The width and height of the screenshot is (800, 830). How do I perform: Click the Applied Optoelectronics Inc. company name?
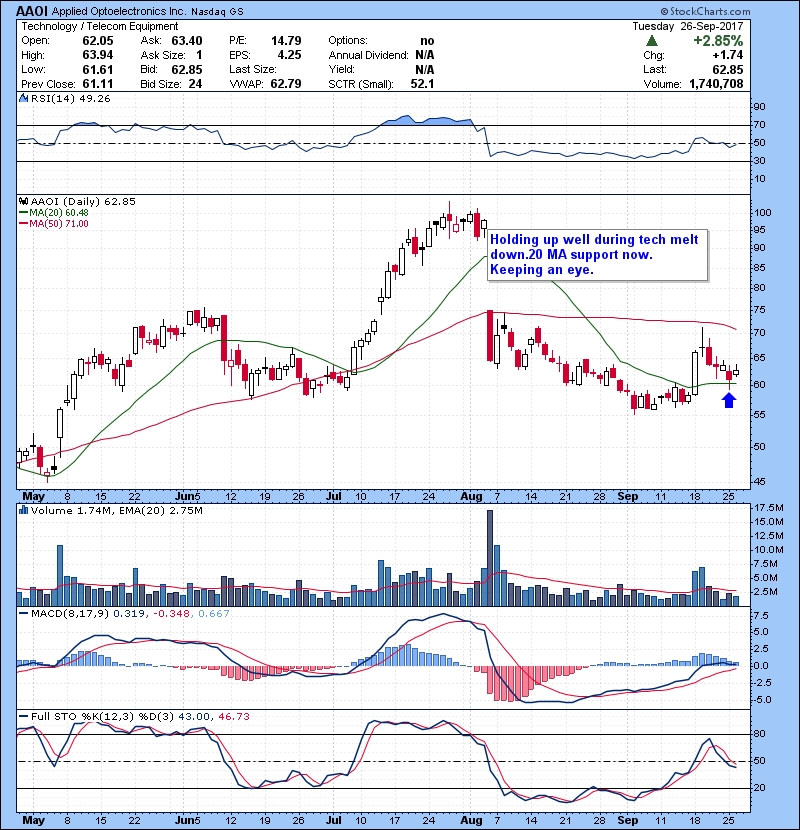click(x=119, y=11)
